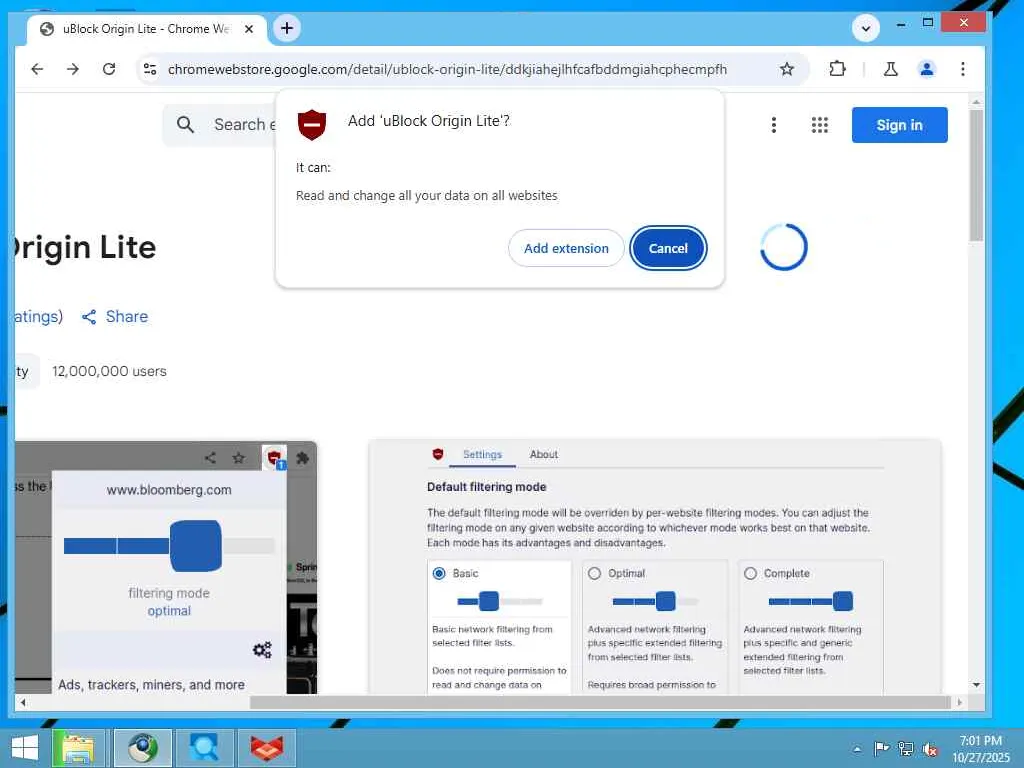This screenshot has height=768, width=1024.
Task: Open Chrome three-dot menu
Action: point(963,69)
